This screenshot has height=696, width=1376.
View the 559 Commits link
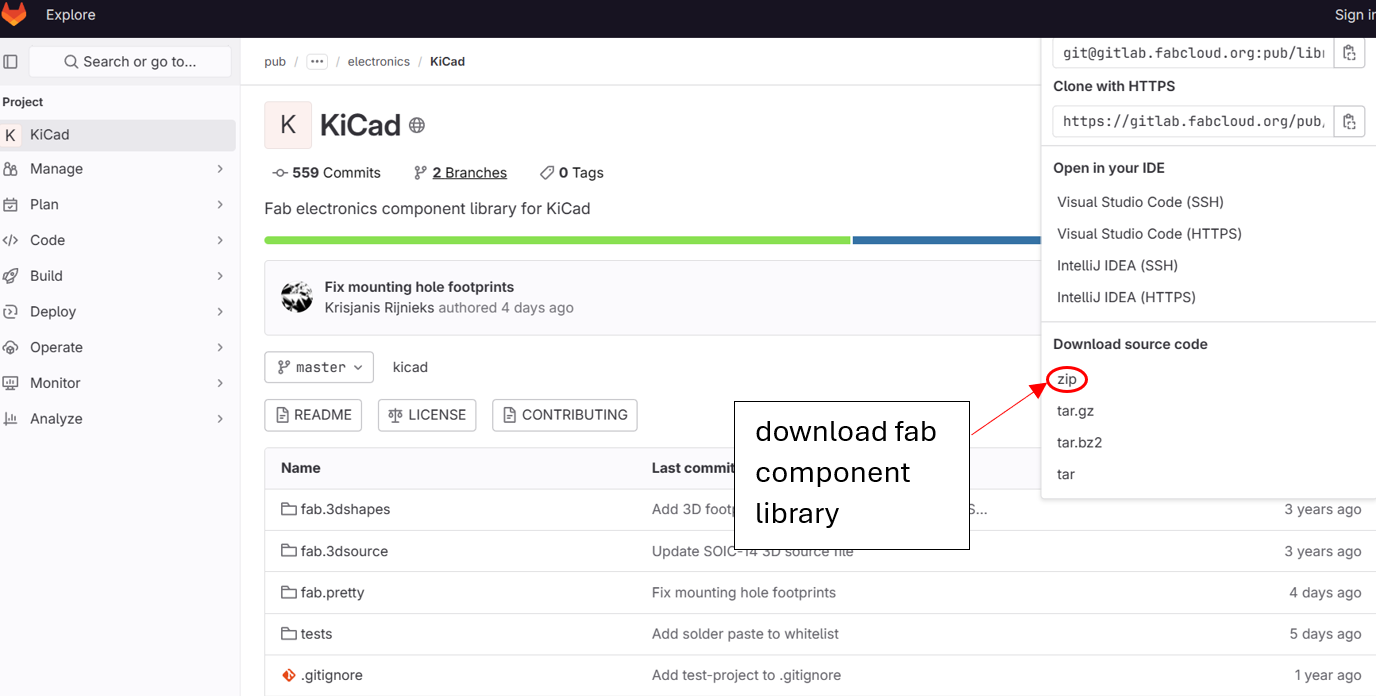coord(326,173)
